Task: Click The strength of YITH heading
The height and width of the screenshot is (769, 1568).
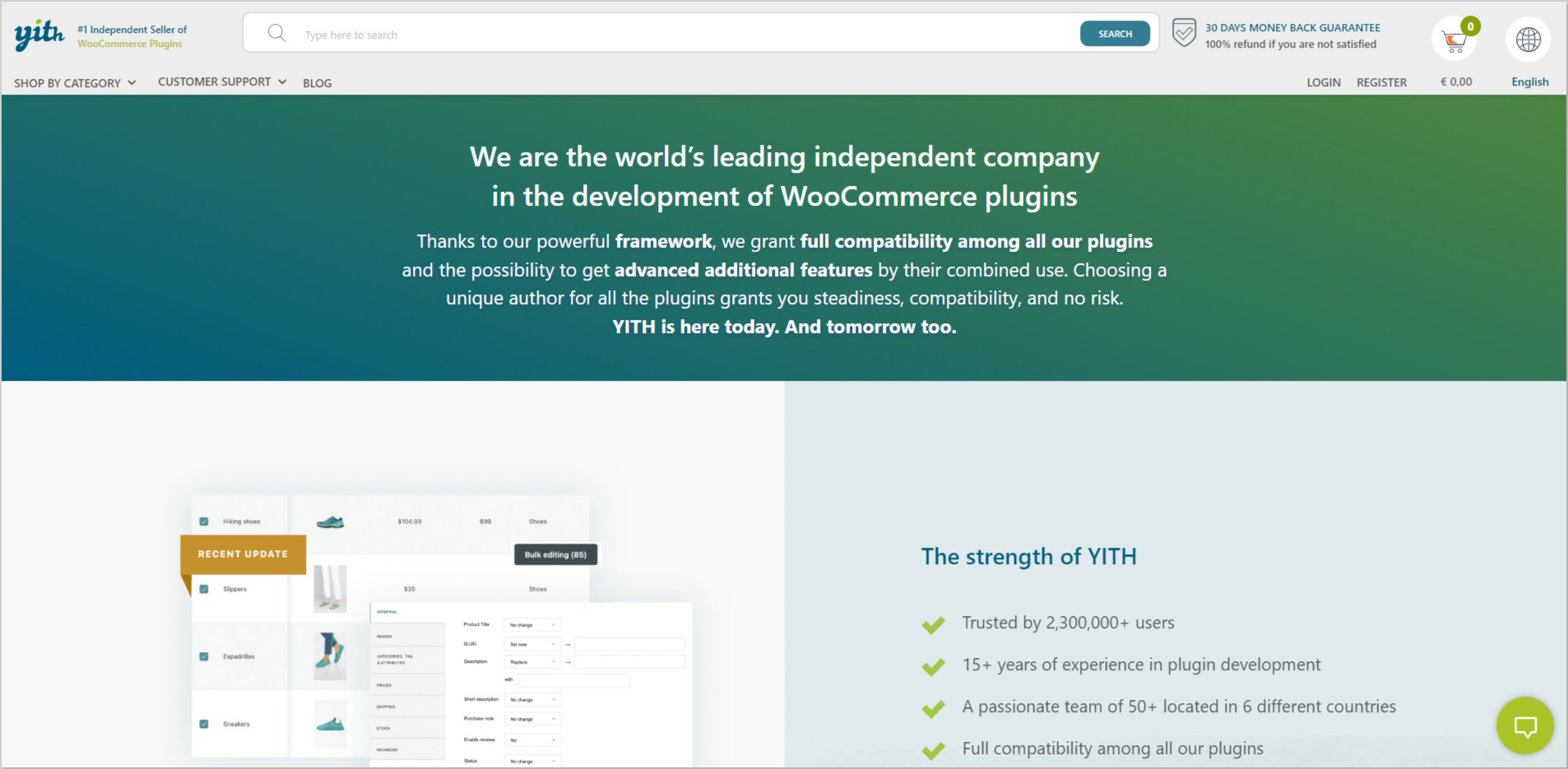Action: 1028,557
